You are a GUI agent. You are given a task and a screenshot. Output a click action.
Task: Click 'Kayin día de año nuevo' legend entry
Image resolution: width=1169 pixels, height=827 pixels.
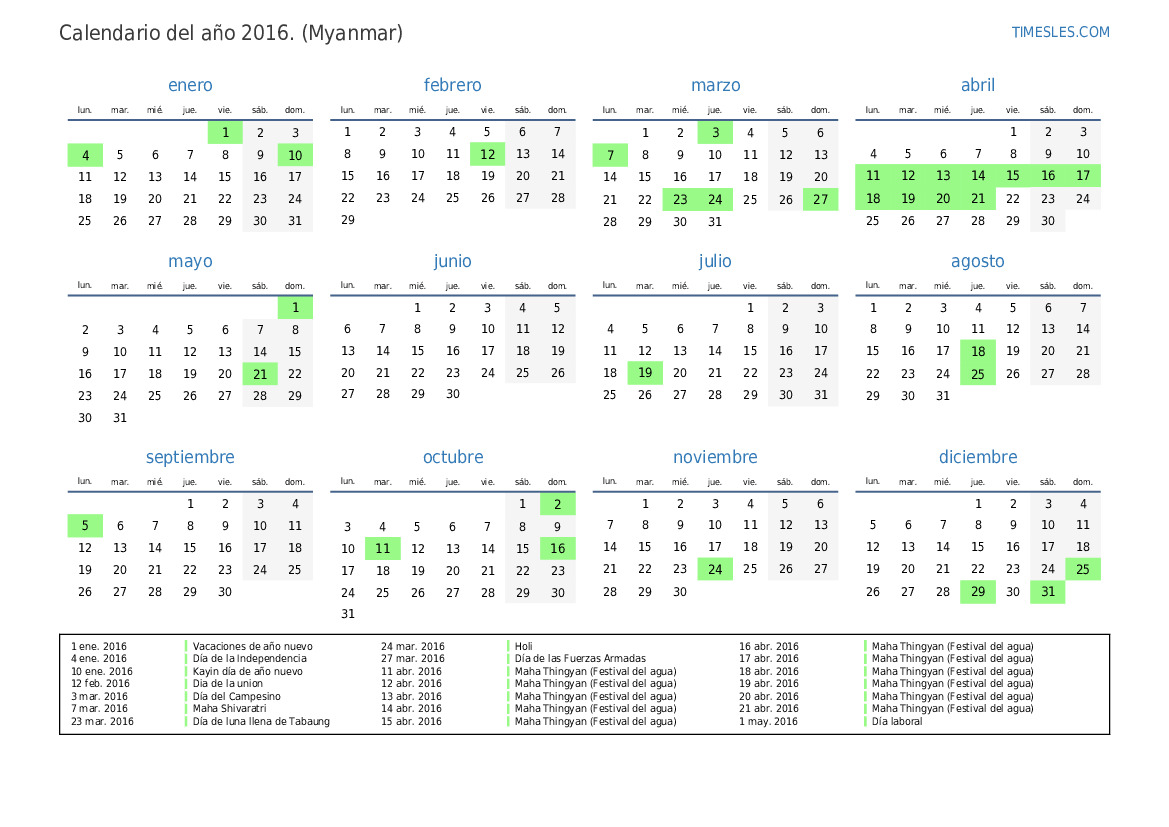248,671
